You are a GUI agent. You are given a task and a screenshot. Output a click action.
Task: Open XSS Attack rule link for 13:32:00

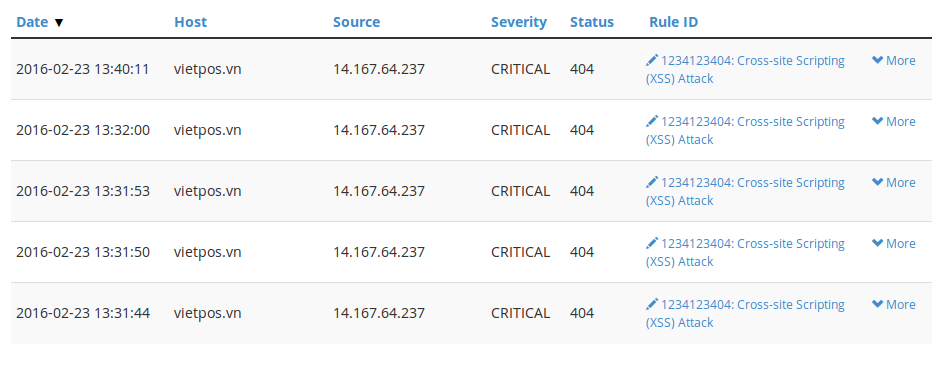[x=745, y=131]
